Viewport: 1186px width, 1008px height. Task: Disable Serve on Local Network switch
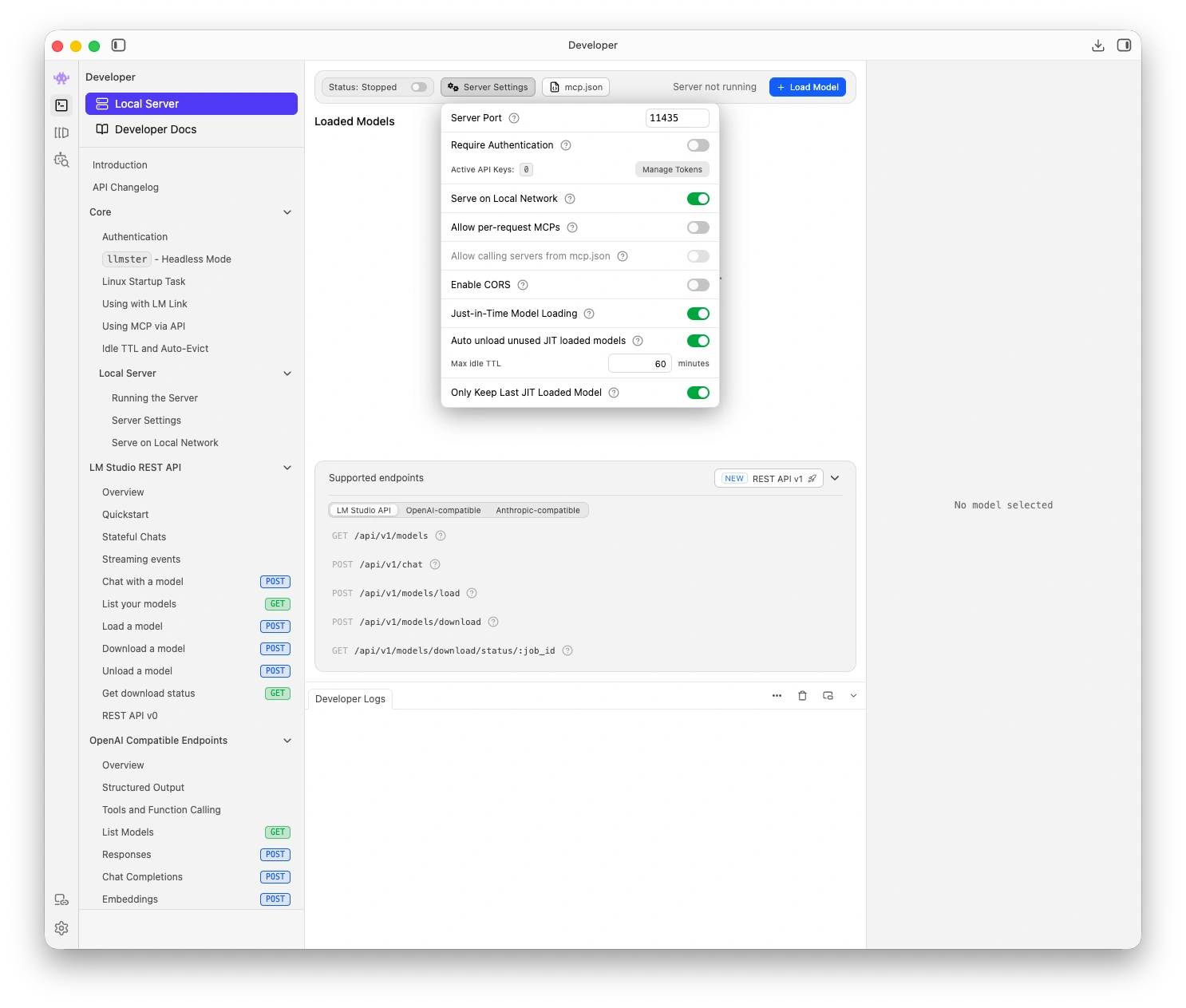(698, 199)
